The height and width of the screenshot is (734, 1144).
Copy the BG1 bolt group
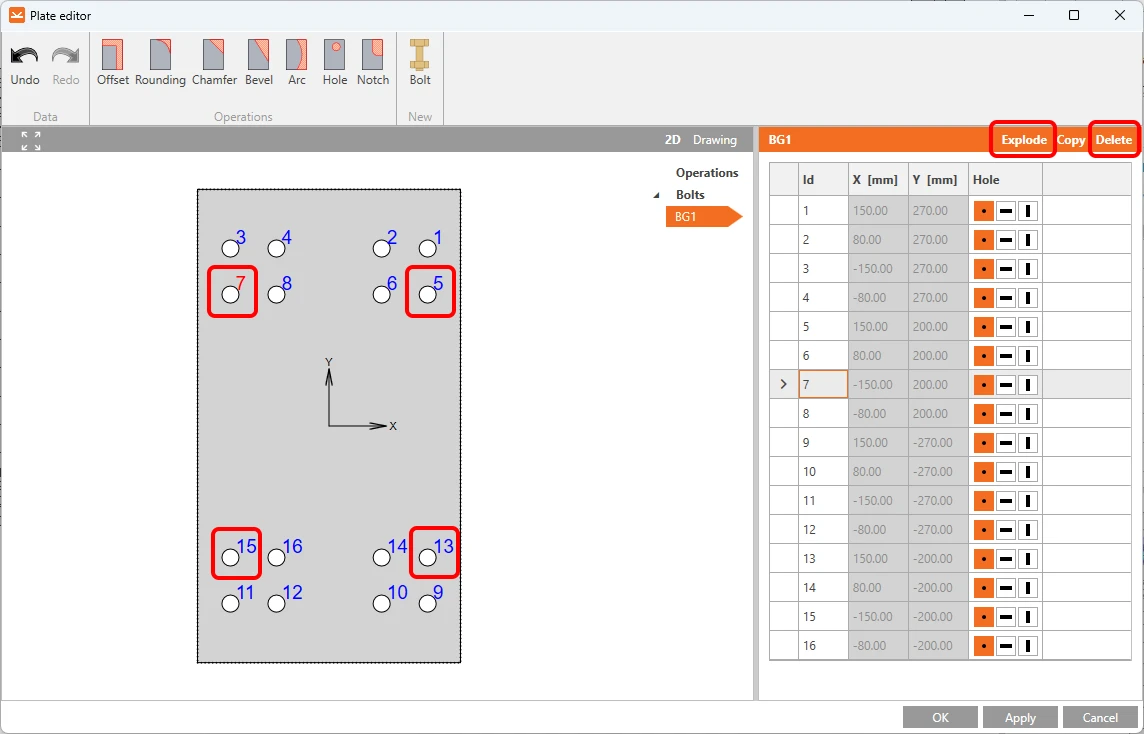1070,140
